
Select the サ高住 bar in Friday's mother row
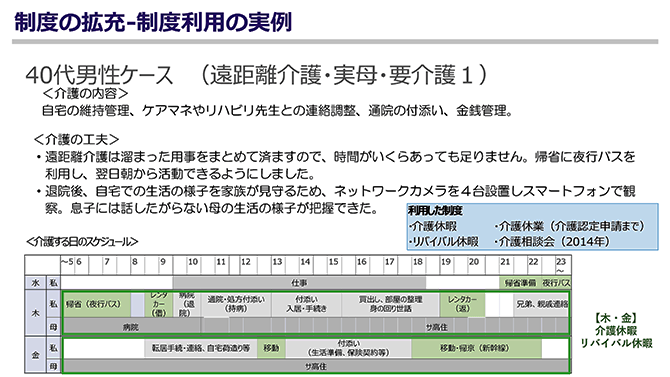pos(316,366)
